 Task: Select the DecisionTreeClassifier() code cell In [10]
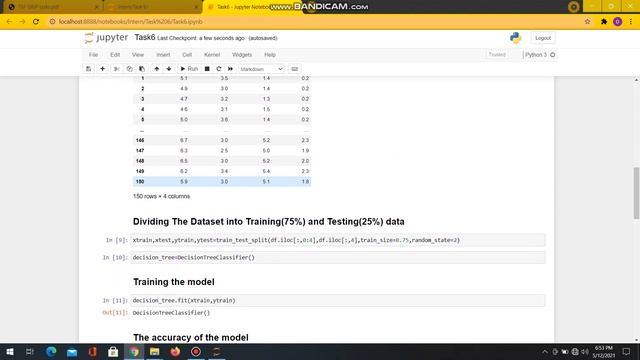pyautogui.click(x=338, y=258)
